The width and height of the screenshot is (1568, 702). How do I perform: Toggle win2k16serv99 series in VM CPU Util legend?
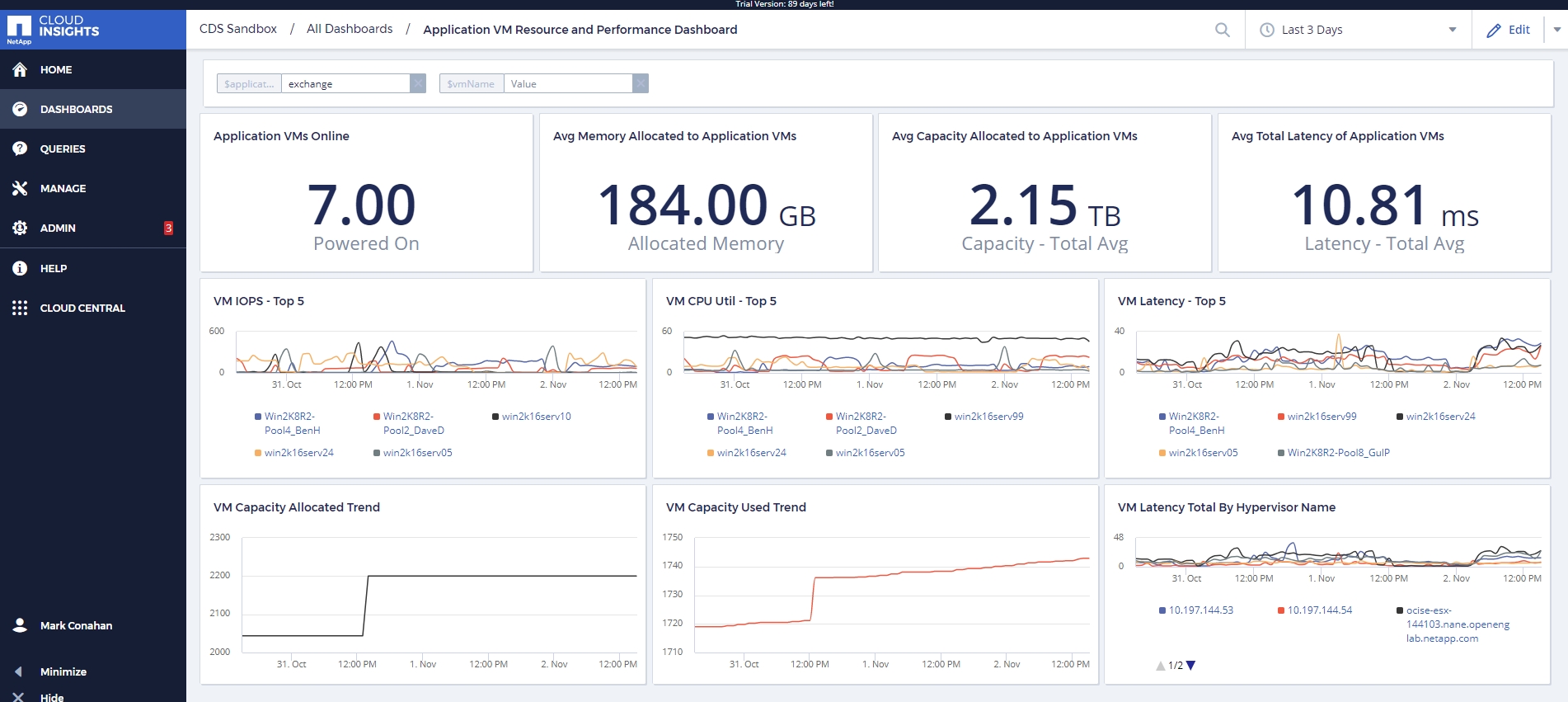(988, 417)
